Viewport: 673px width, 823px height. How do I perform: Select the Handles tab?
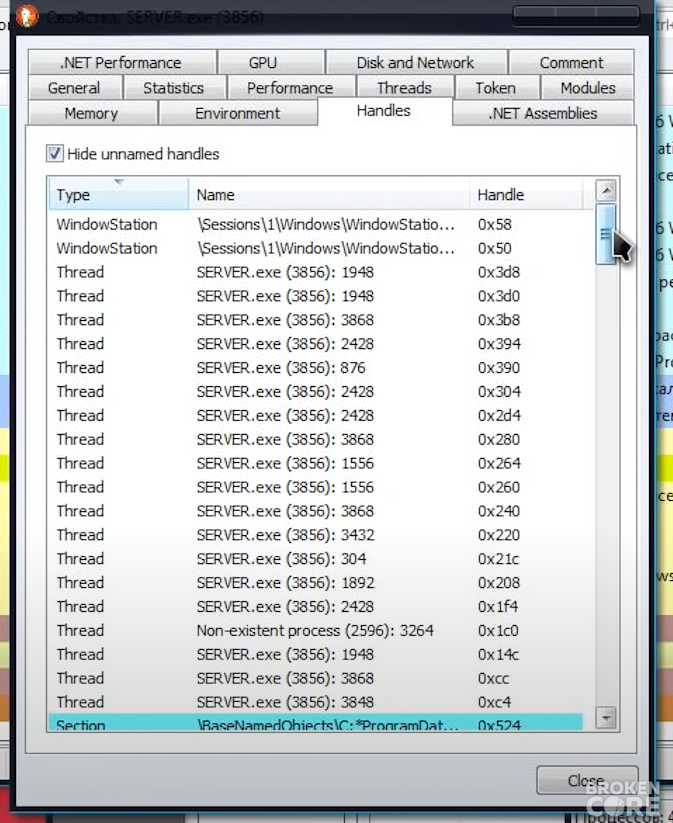pos(384,111)
